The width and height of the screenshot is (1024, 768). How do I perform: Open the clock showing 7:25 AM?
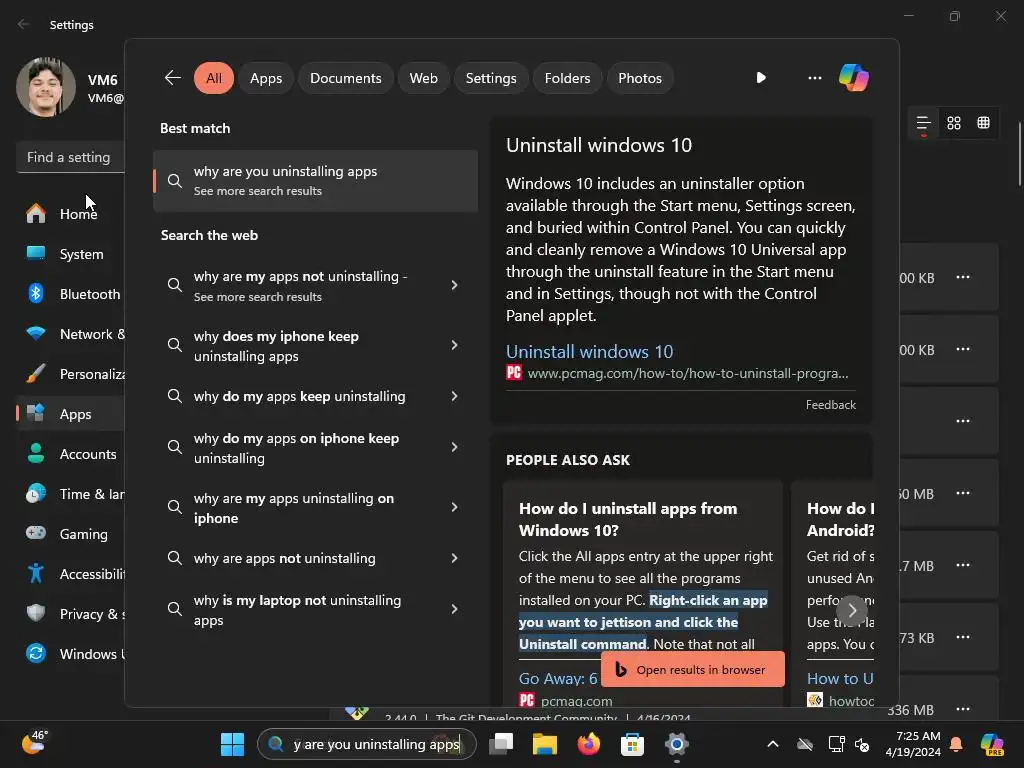912,744
